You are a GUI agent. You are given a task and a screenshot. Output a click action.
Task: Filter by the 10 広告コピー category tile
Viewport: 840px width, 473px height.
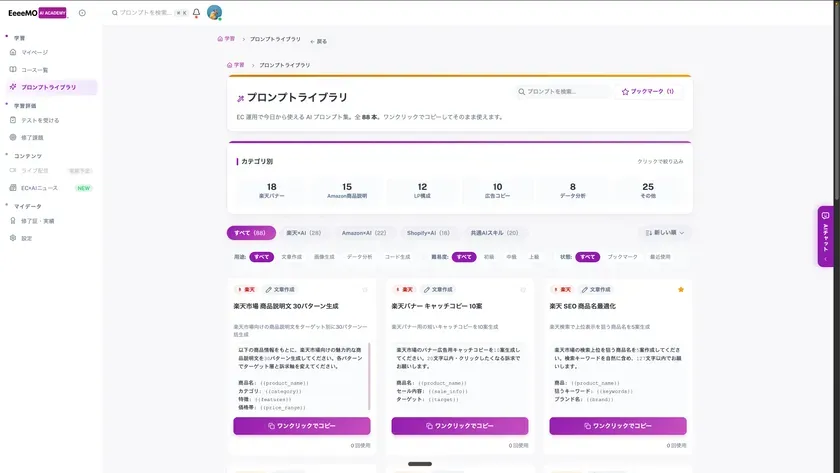pyautogui.click(x=498, y=190)
